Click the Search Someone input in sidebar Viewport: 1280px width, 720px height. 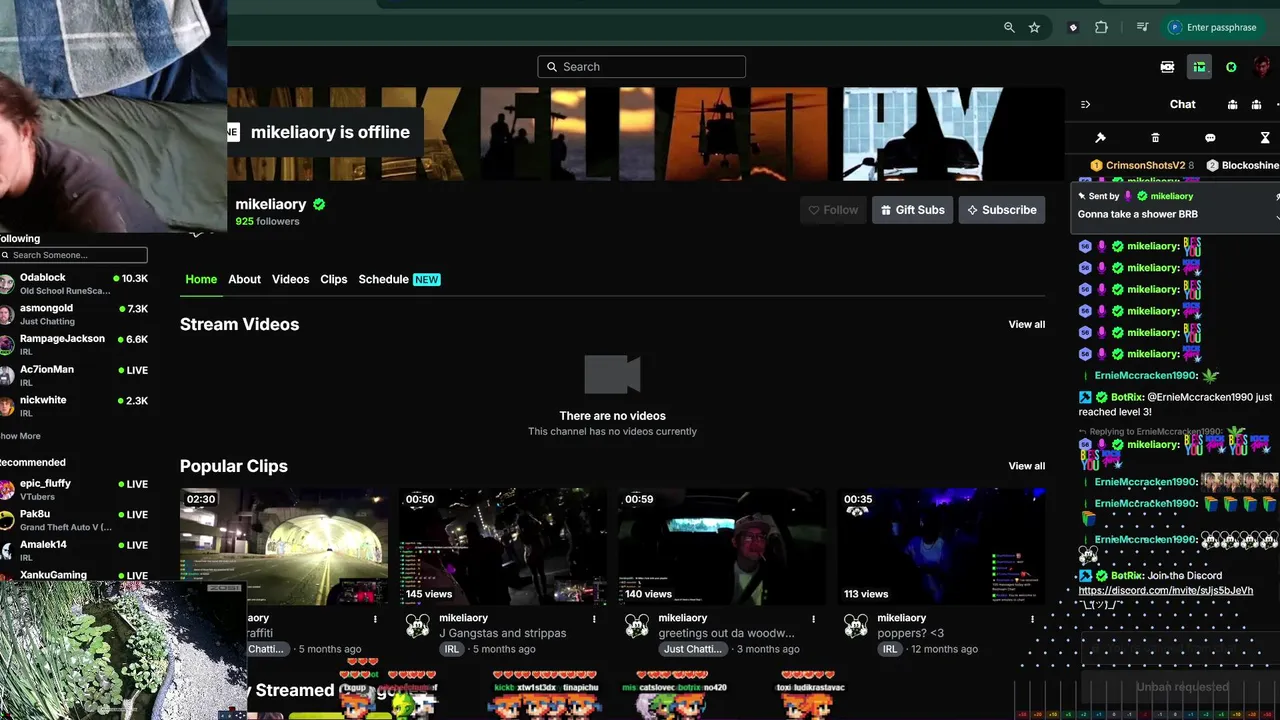pos(74,255)
